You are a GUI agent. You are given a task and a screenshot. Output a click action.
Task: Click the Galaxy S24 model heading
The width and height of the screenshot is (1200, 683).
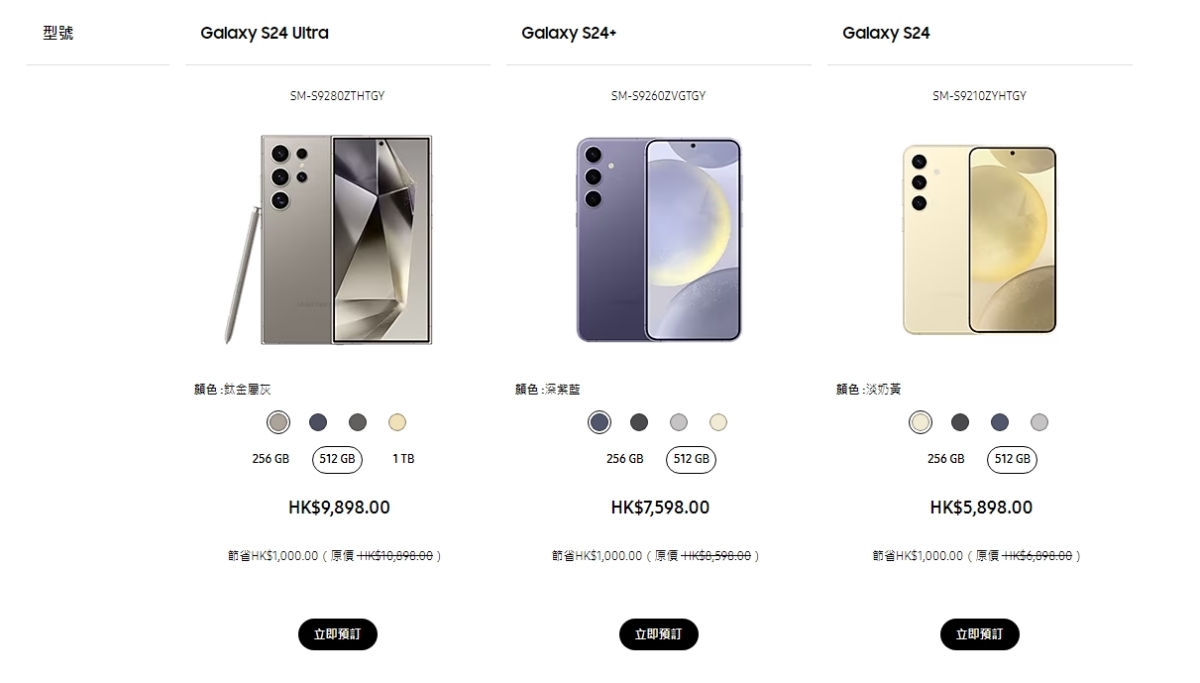(886, 33)
